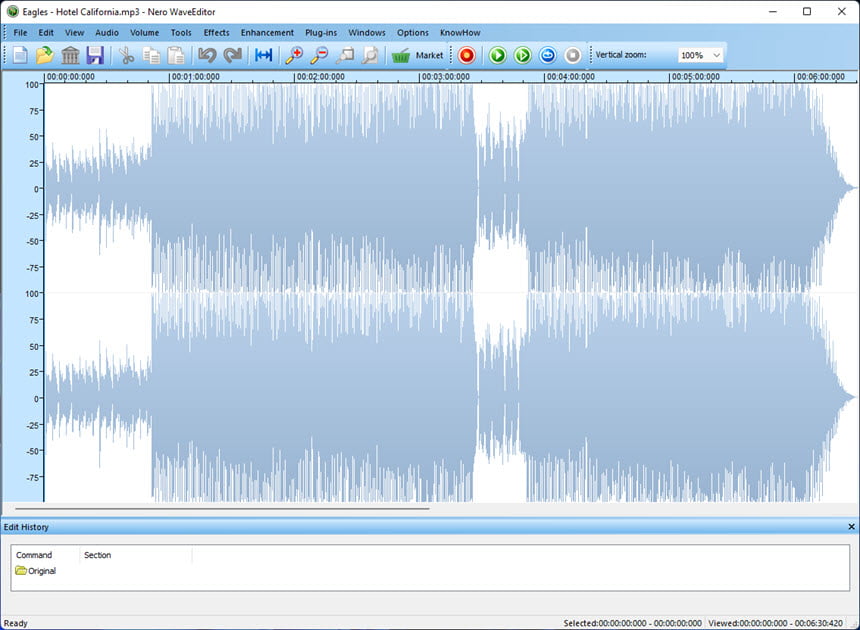Image resolution: width=860 pixels, height=630 pixels.
Task: Toggle the blue Loop playback button
Action: click(547, 55)
